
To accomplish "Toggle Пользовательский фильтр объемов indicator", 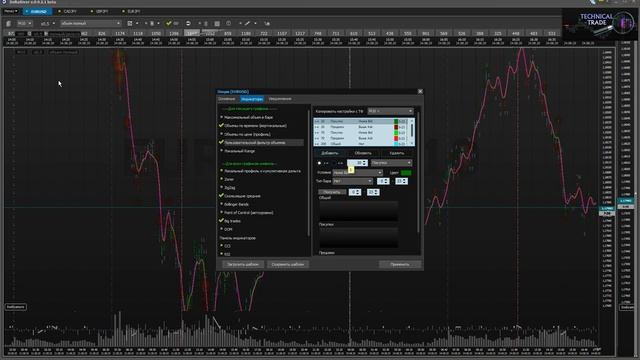I will (x=261, y=142).
